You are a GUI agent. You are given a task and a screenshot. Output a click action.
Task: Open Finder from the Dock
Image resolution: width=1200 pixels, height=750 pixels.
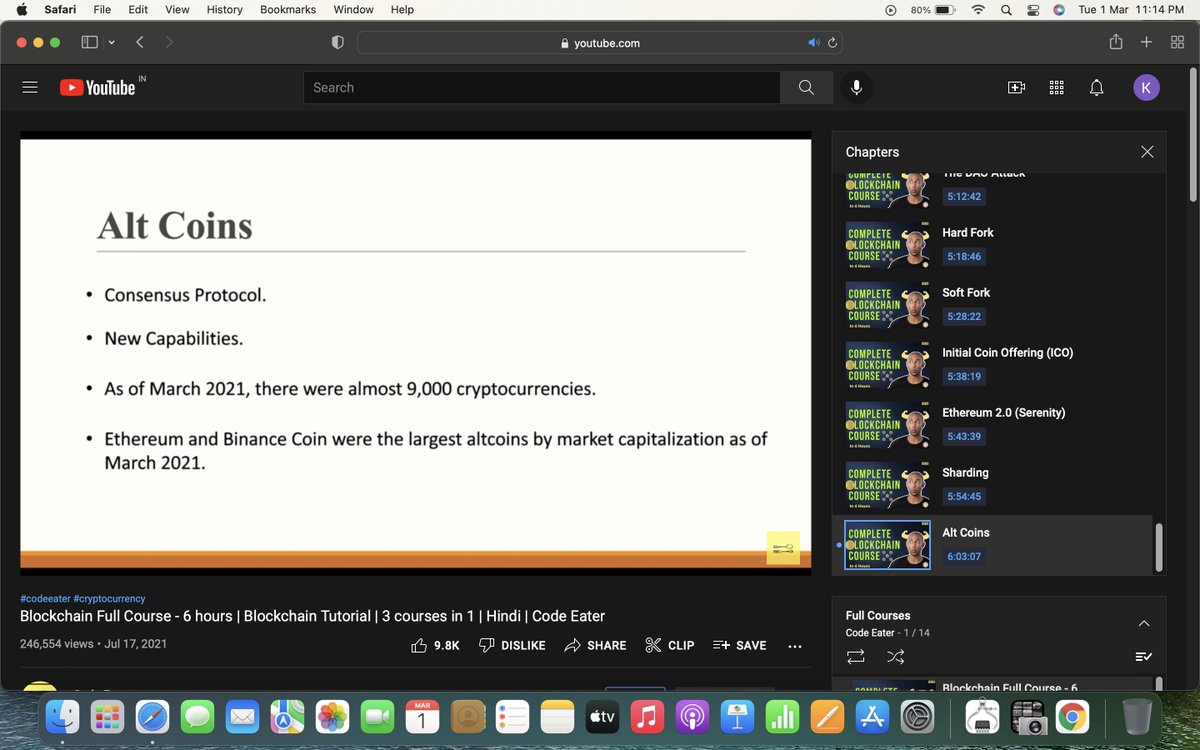click(x=63, y=716)
